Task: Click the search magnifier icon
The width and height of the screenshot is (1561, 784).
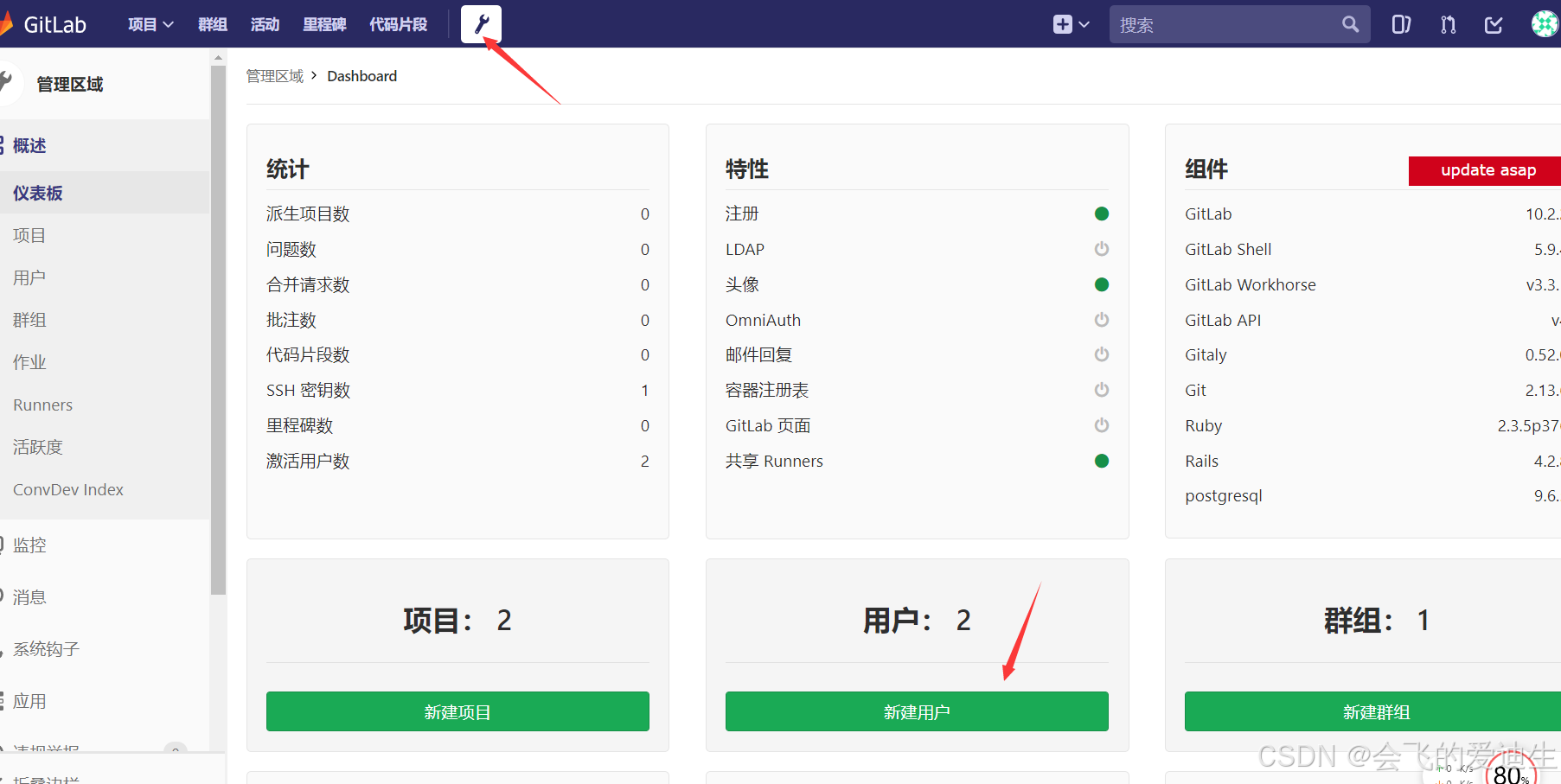Action: coord(1350,24)
